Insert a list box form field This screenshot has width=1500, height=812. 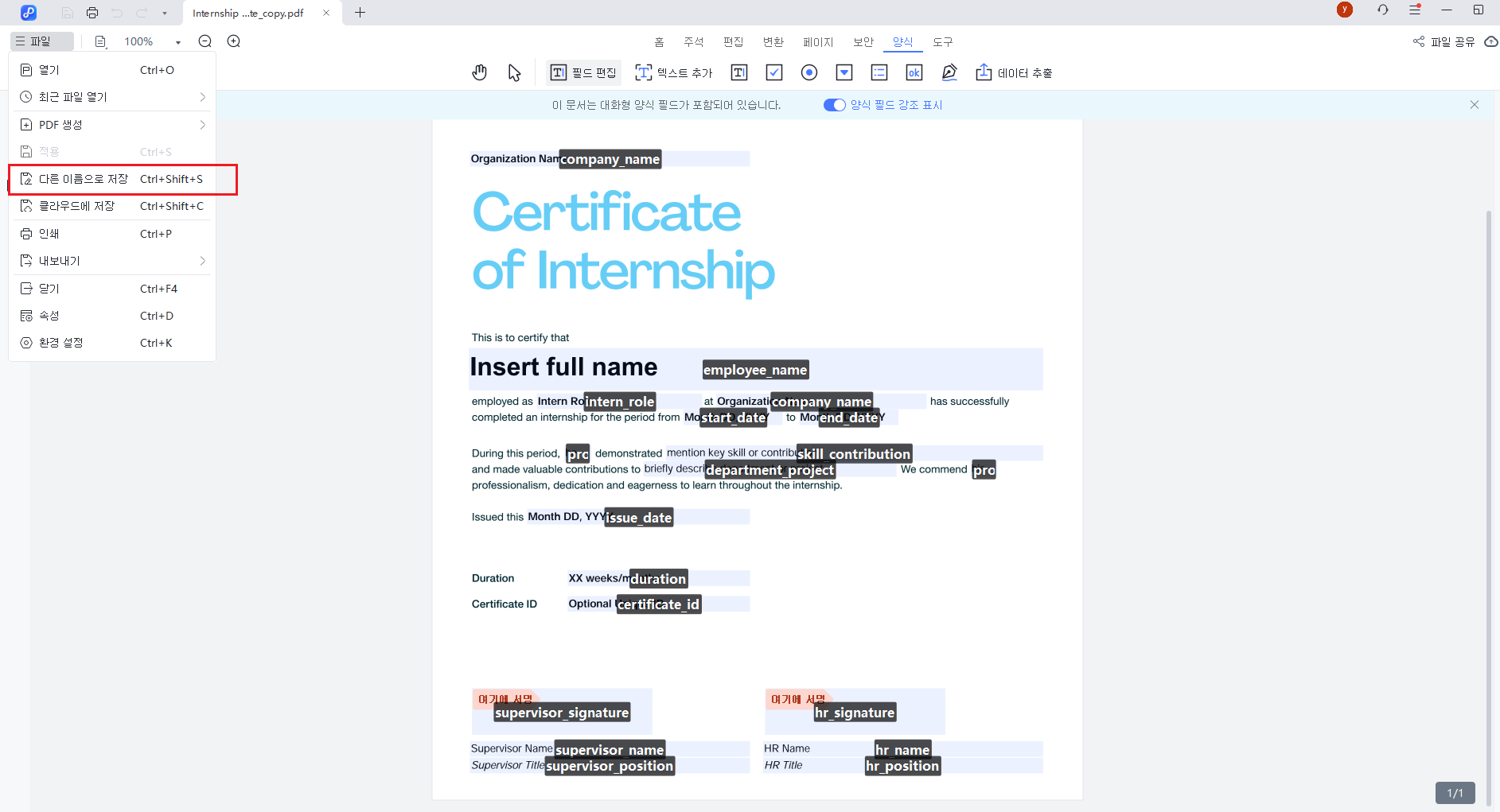[879, 73]
